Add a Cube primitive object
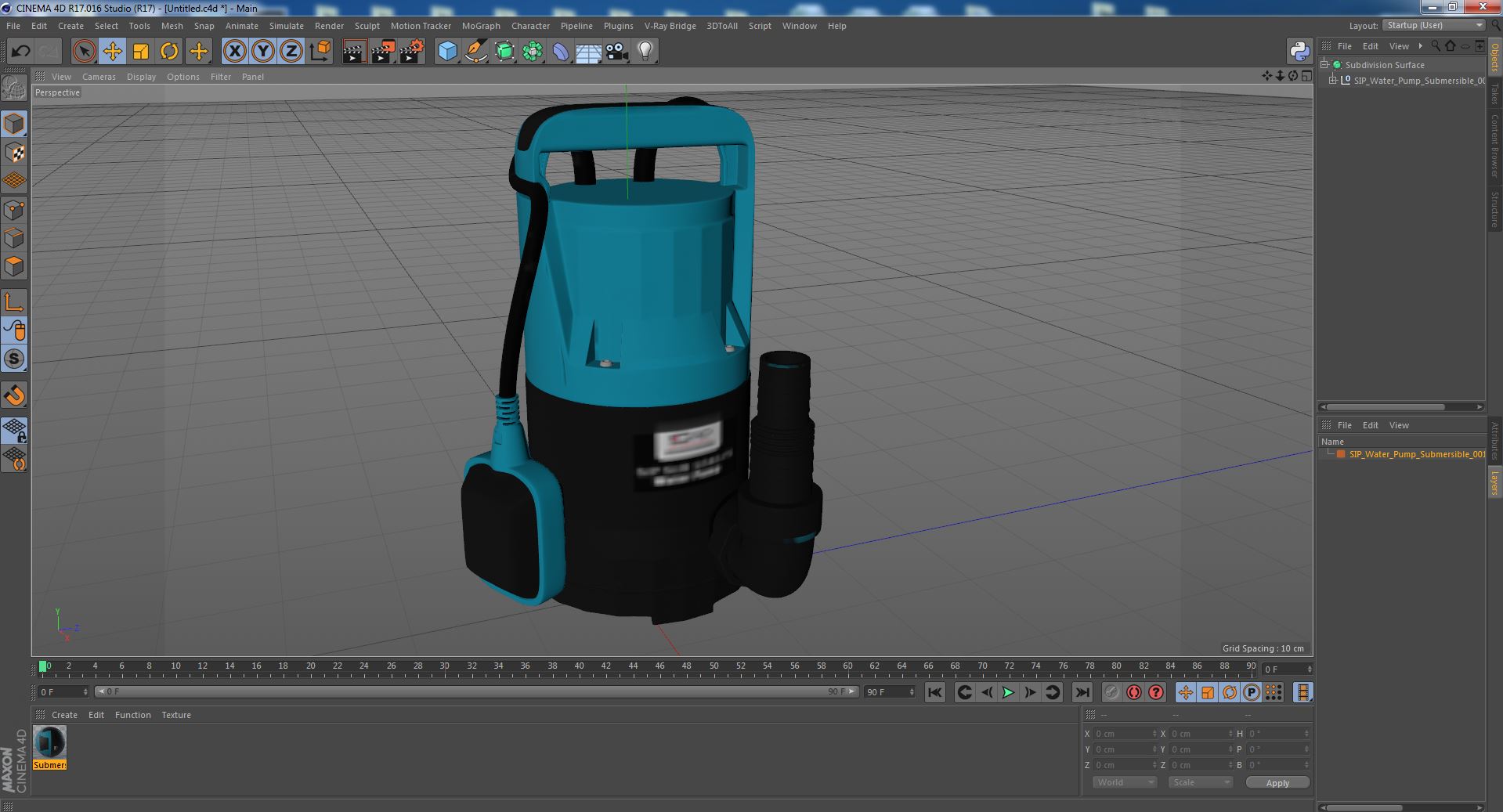Screen dimensions: 1503x812 [x=447, y=52]
